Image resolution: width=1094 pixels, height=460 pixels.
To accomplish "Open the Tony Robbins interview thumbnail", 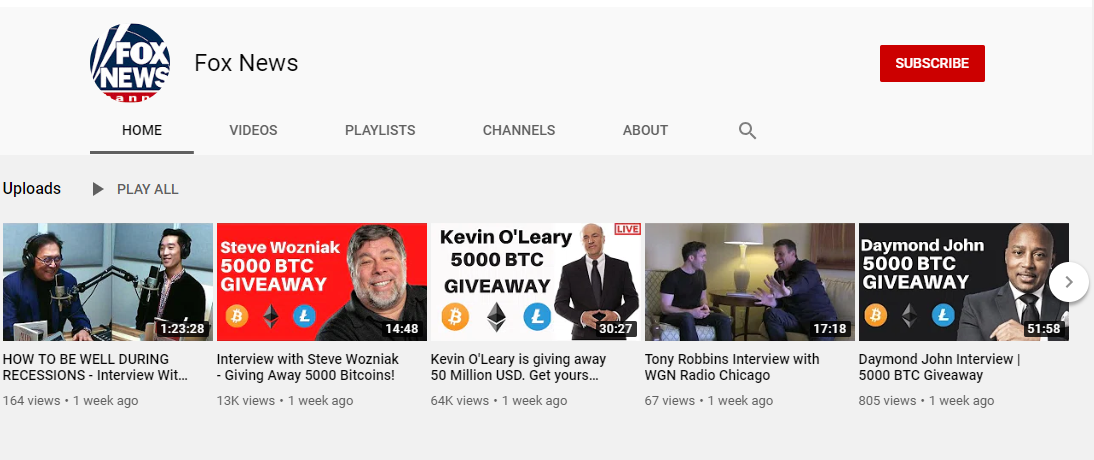I will pyautogui.click(x=749, y=282).
